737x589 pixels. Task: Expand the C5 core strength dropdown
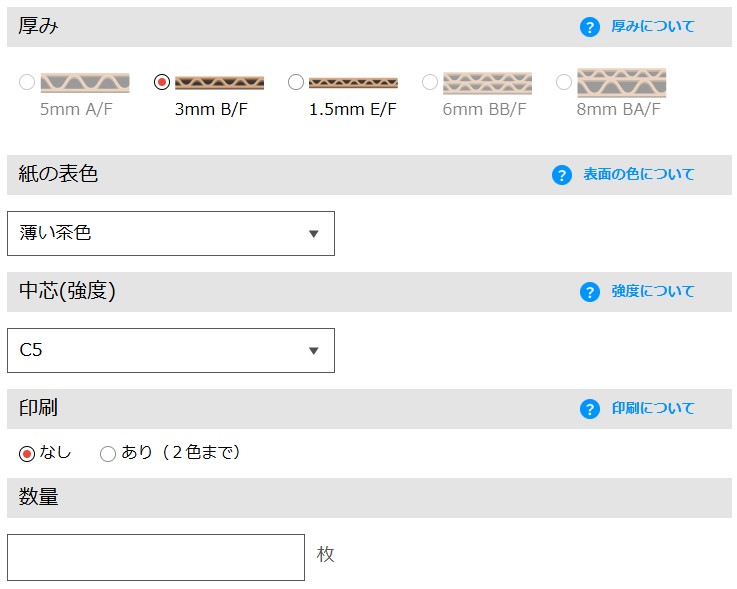171,350
